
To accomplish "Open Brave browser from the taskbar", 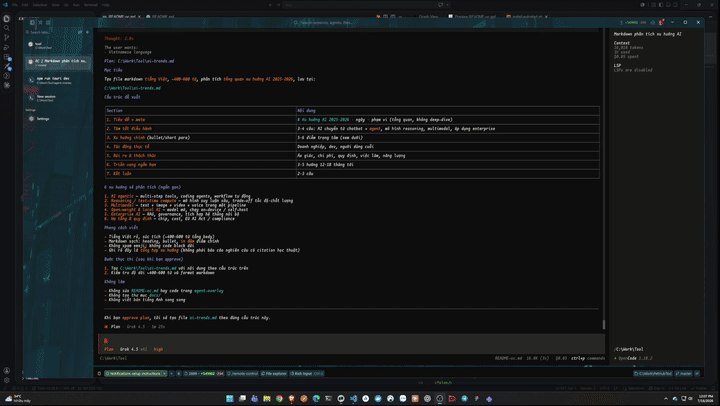I will [x=291, y=399].
